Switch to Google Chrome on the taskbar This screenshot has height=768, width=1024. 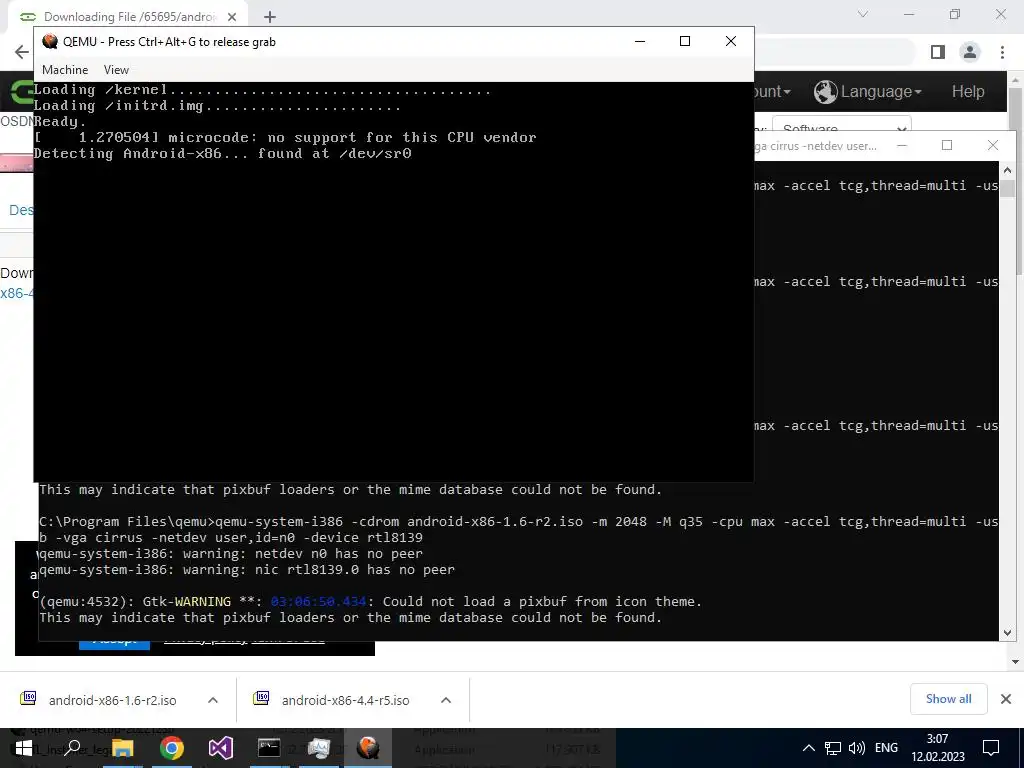[172, 748]
